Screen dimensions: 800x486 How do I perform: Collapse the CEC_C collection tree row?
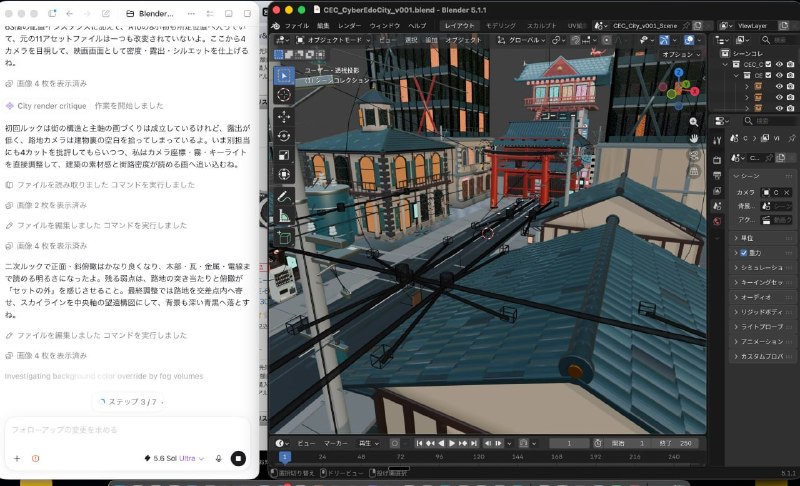[725, 64]
